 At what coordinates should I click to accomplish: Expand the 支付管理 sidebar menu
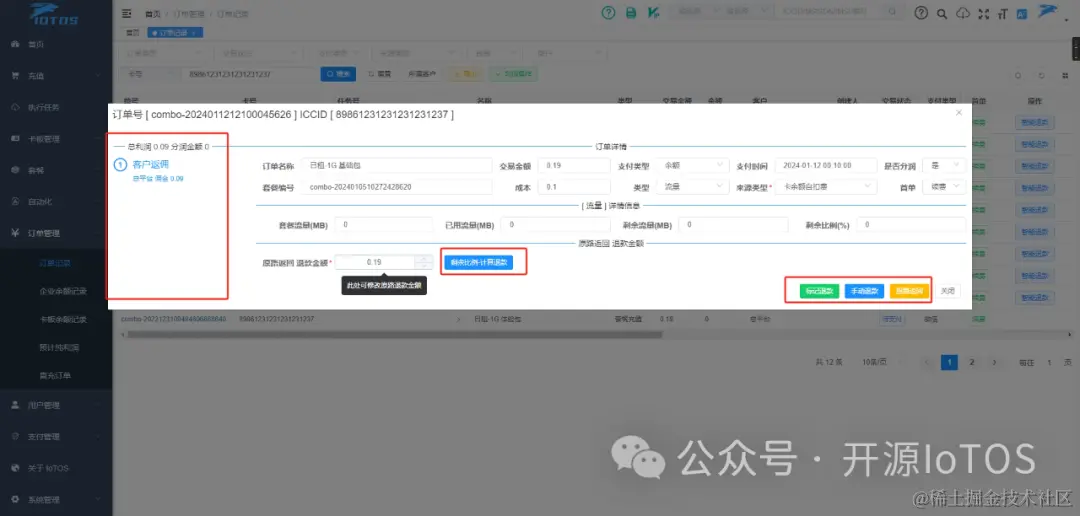[56, 437]
